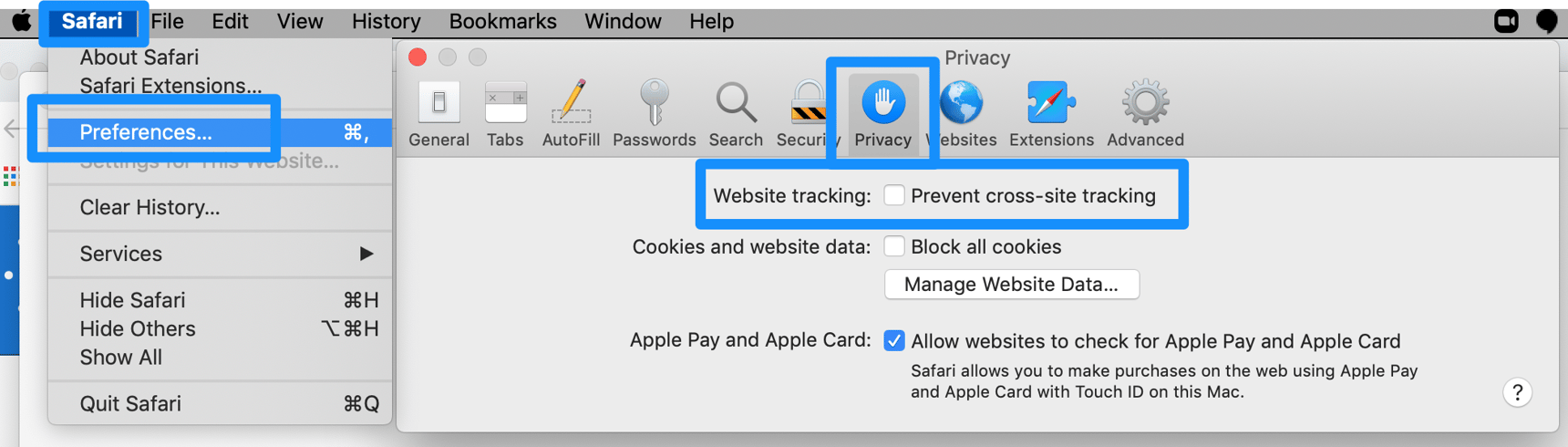Switch to the Tabs preferences icon

(x=505, y=103)
